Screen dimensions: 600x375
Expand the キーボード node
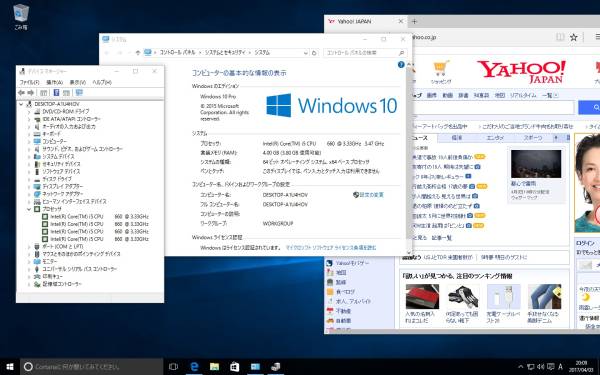pos(29,134)
